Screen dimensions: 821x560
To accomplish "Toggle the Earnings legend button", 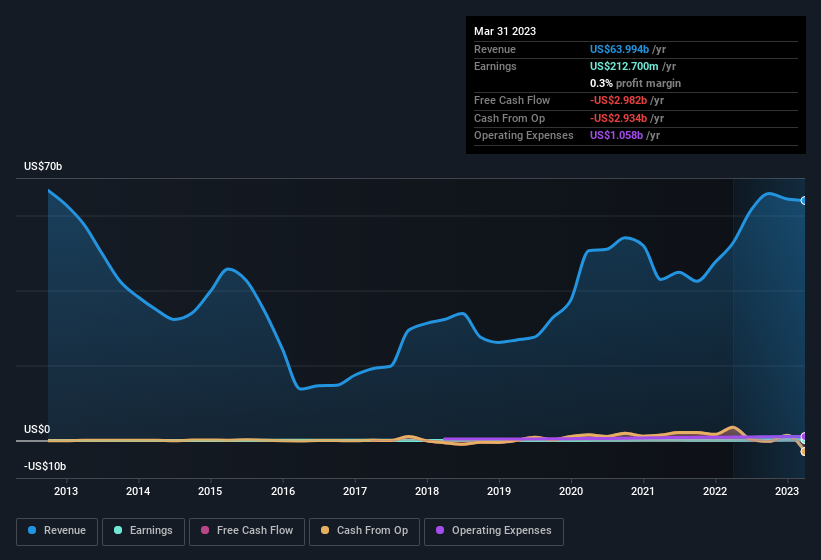I will (143, 531).
